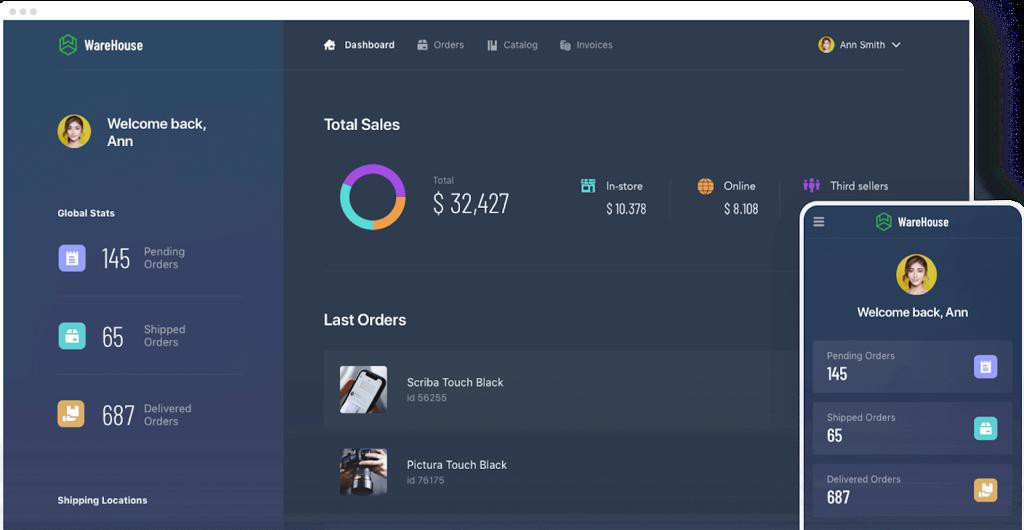Image resolution: width=1024 pixels, height=530 pixels.
Task: Click the order id 56255 text
Action: click(x=426, y=398)
